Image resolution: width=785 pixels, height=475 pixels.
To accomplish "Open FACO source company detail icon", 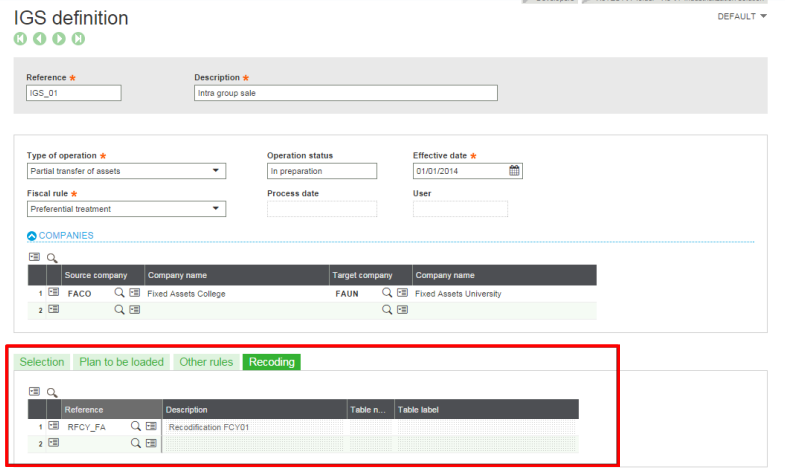I will point(135,293).
